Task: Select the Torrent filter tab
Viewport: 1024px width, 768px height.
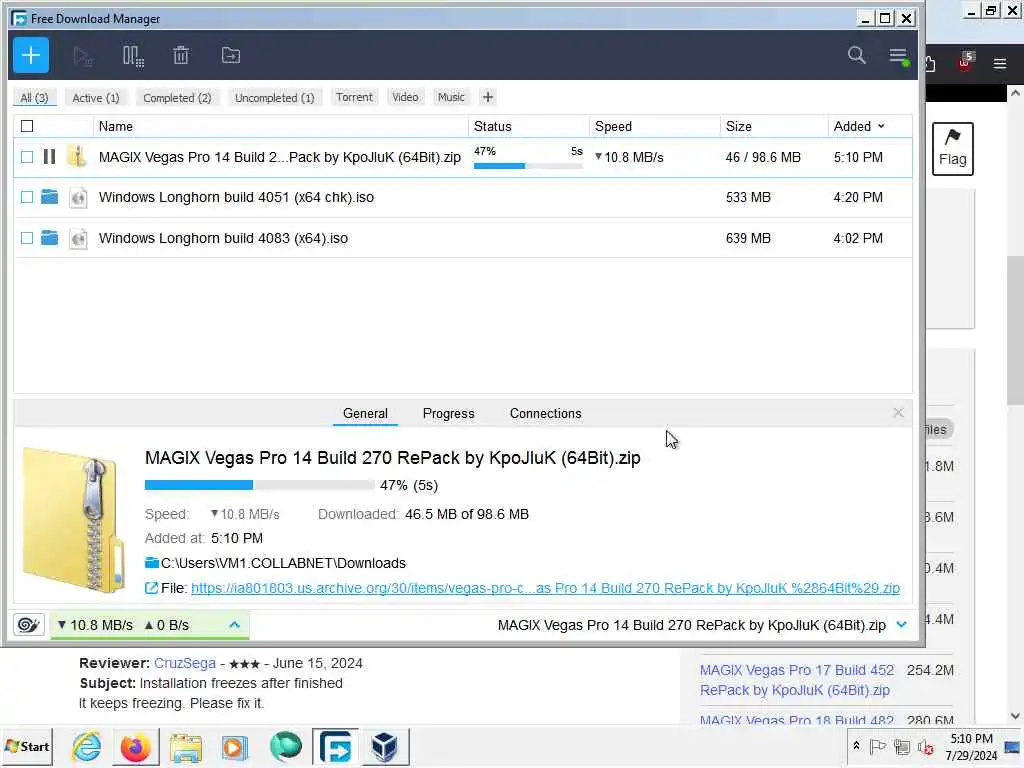Action: click(x=354, y=97)
